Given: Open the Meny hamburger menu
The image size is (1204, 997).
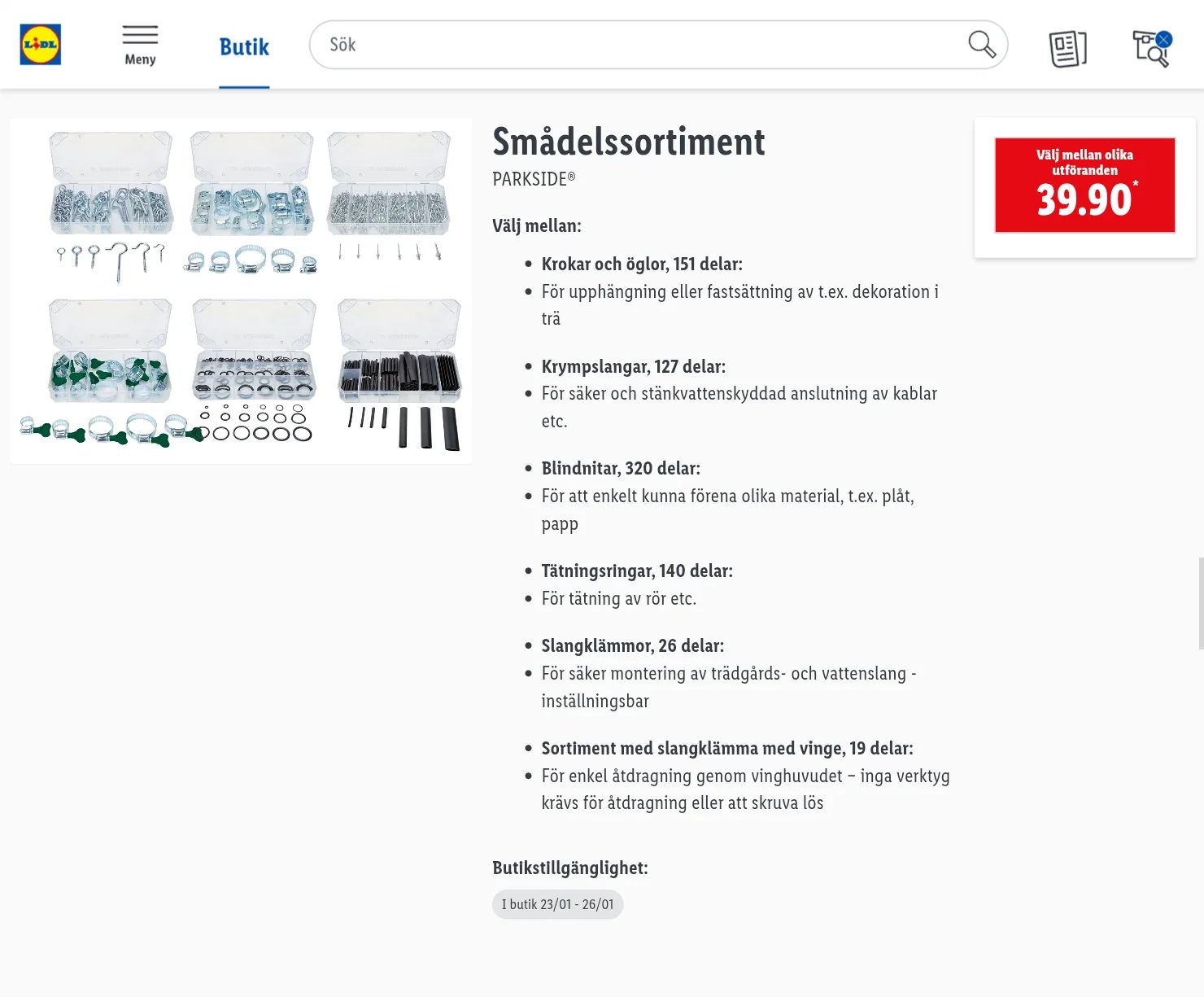Looking at the screenshot, I should coord(140,46).
